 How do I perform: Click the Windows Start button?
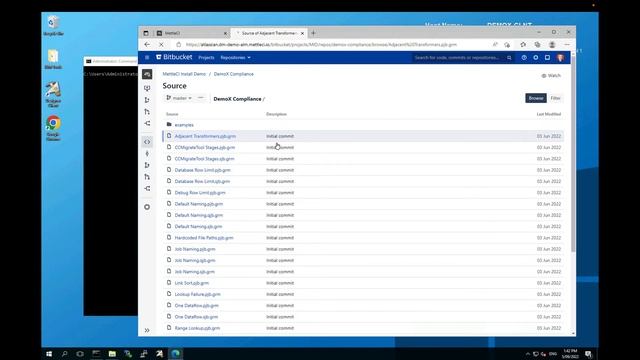[x=49, y=354]
